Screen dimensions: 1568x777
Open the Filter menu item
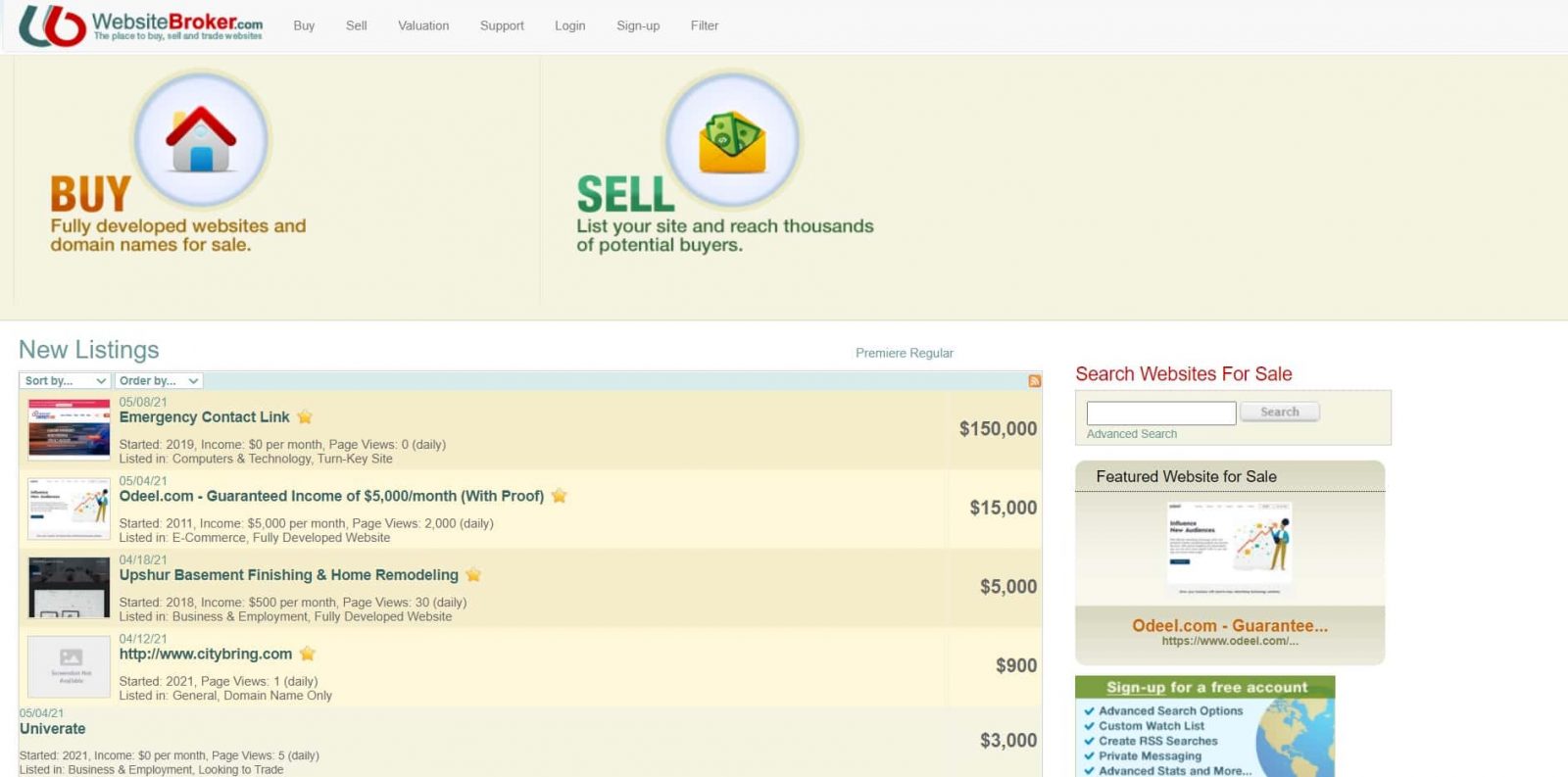[705, 25]
